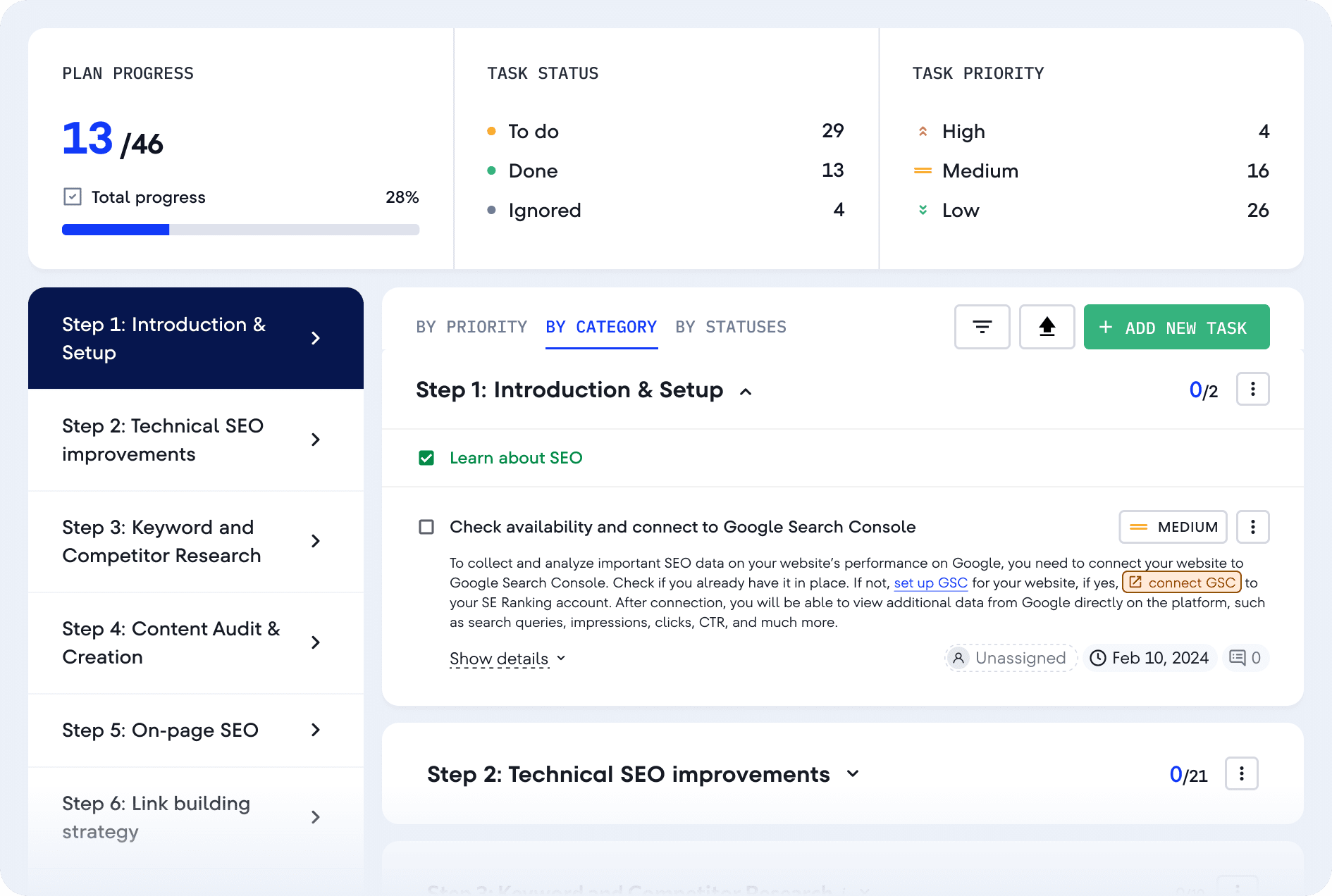Click the external link icon in connect GSC

click(x=1135, y=582)
